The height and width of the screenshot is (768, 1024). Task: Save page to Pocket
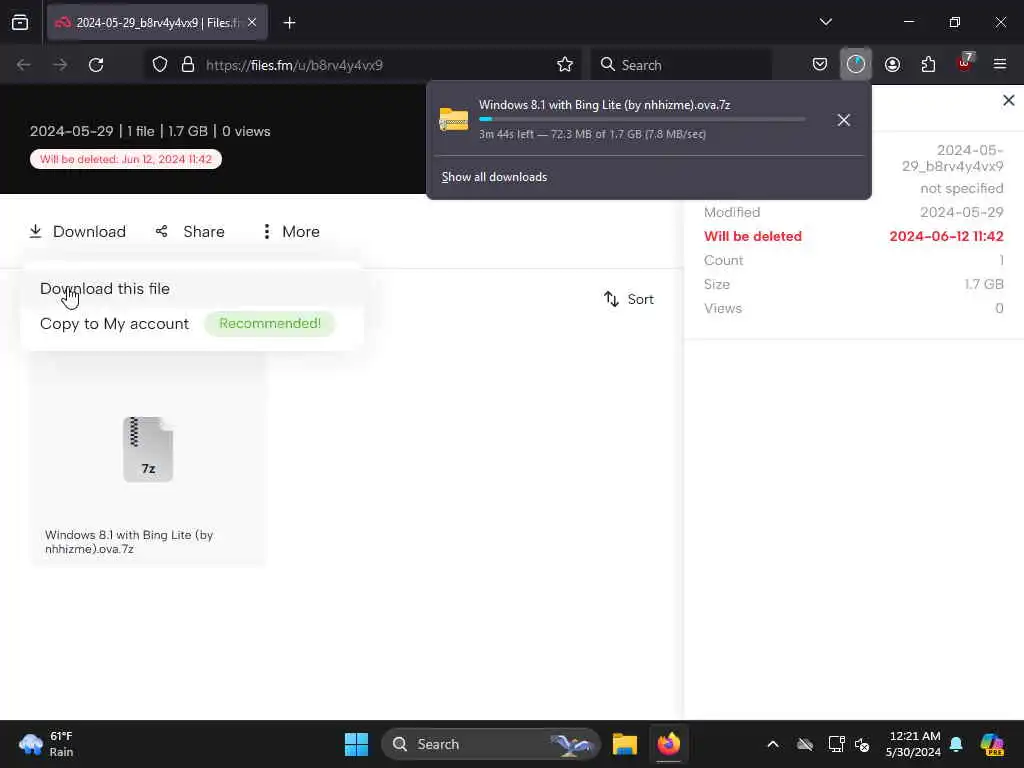coord(820,64)
